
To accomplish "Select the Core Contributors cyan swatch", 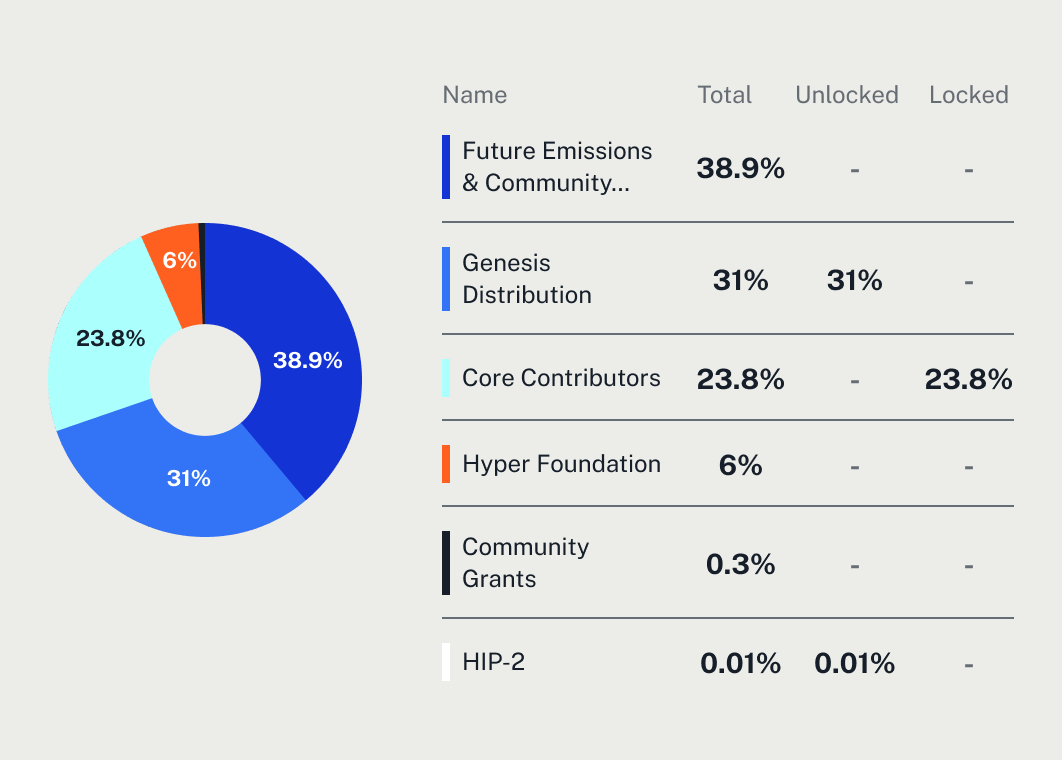I will [x=446, y=378].
